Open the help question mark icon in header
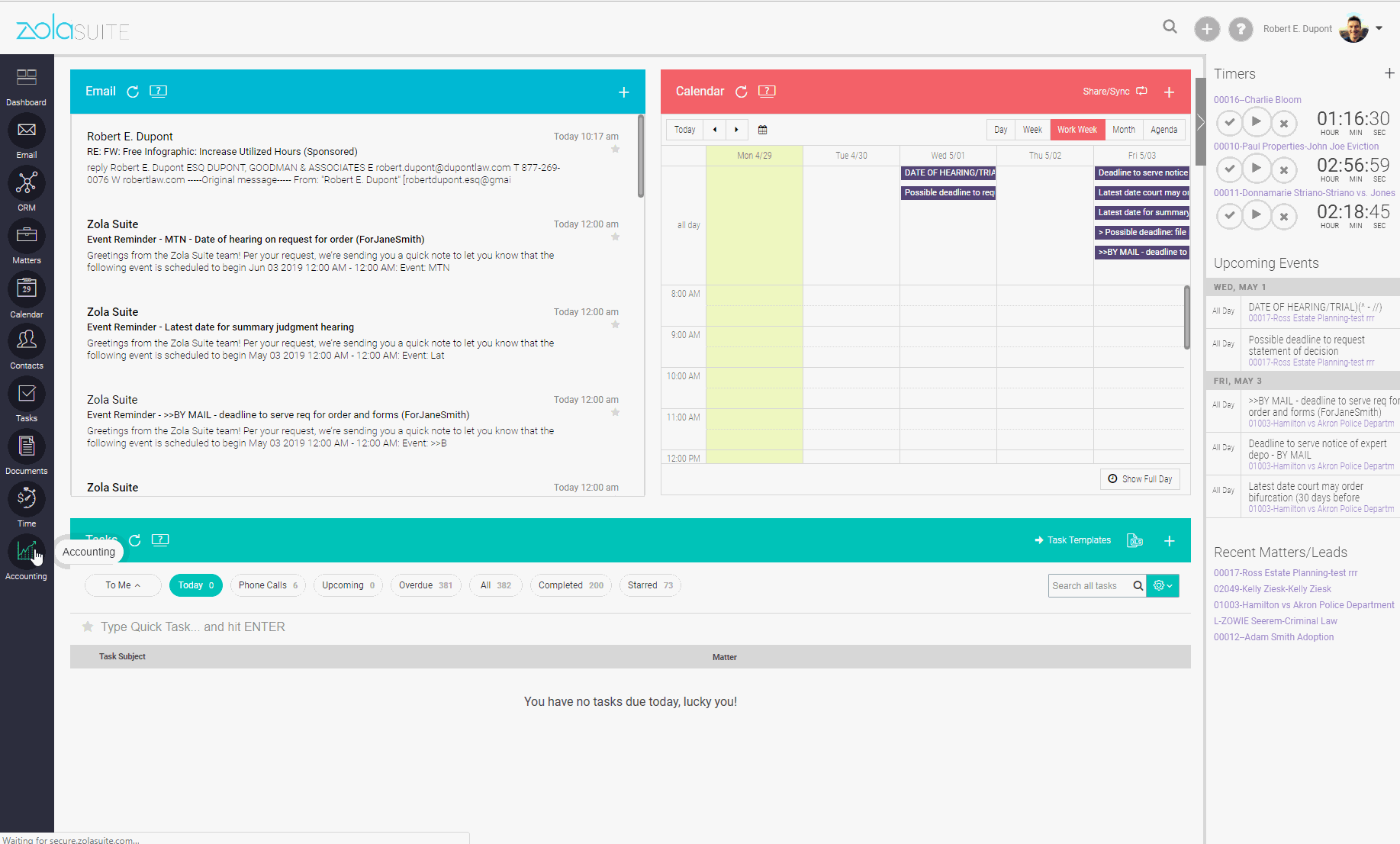The height and width of the screenshot is (844, 1400). 1241,29
